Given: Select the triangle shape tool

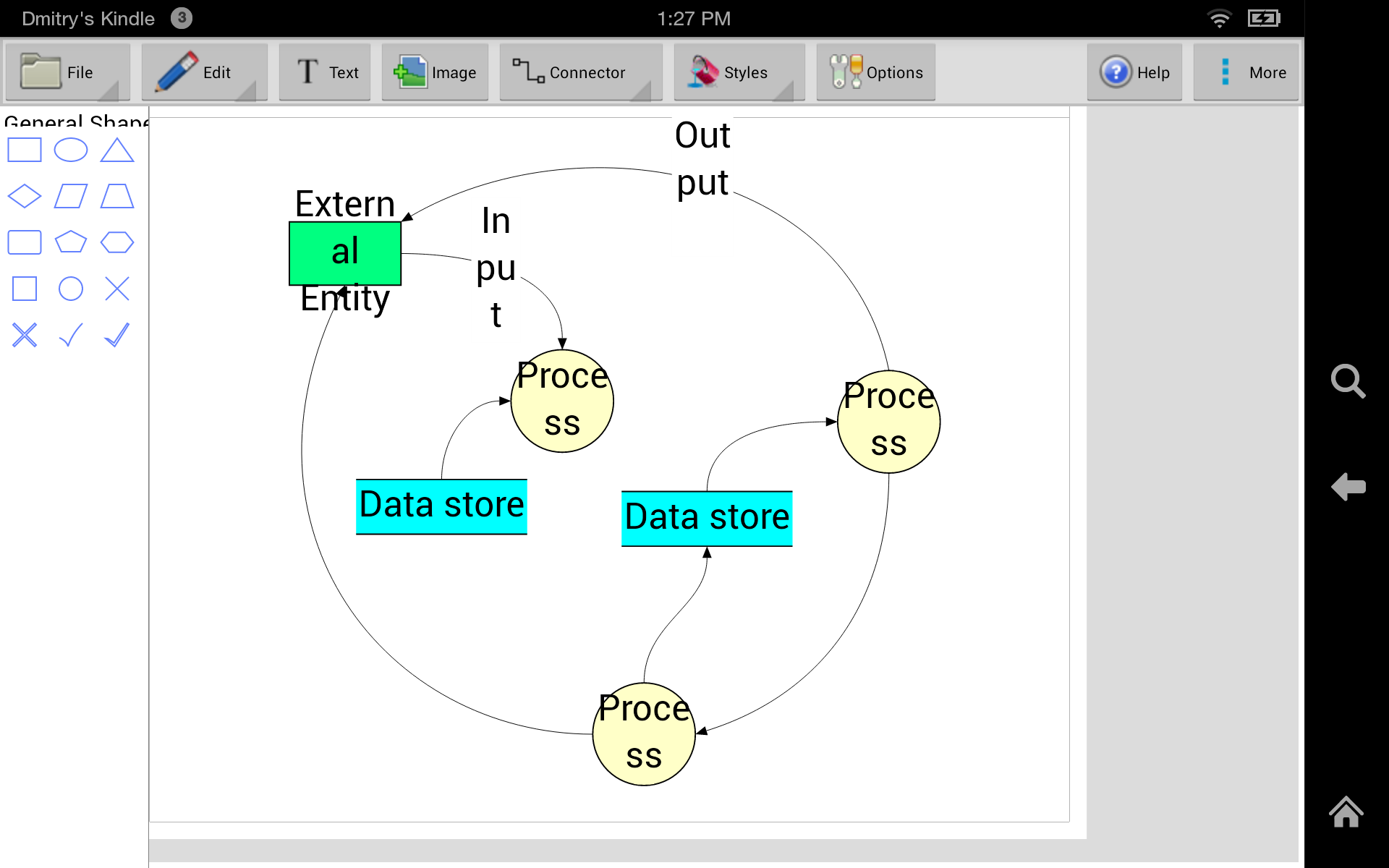Looking at the screenshot, I should pos(117,150).
